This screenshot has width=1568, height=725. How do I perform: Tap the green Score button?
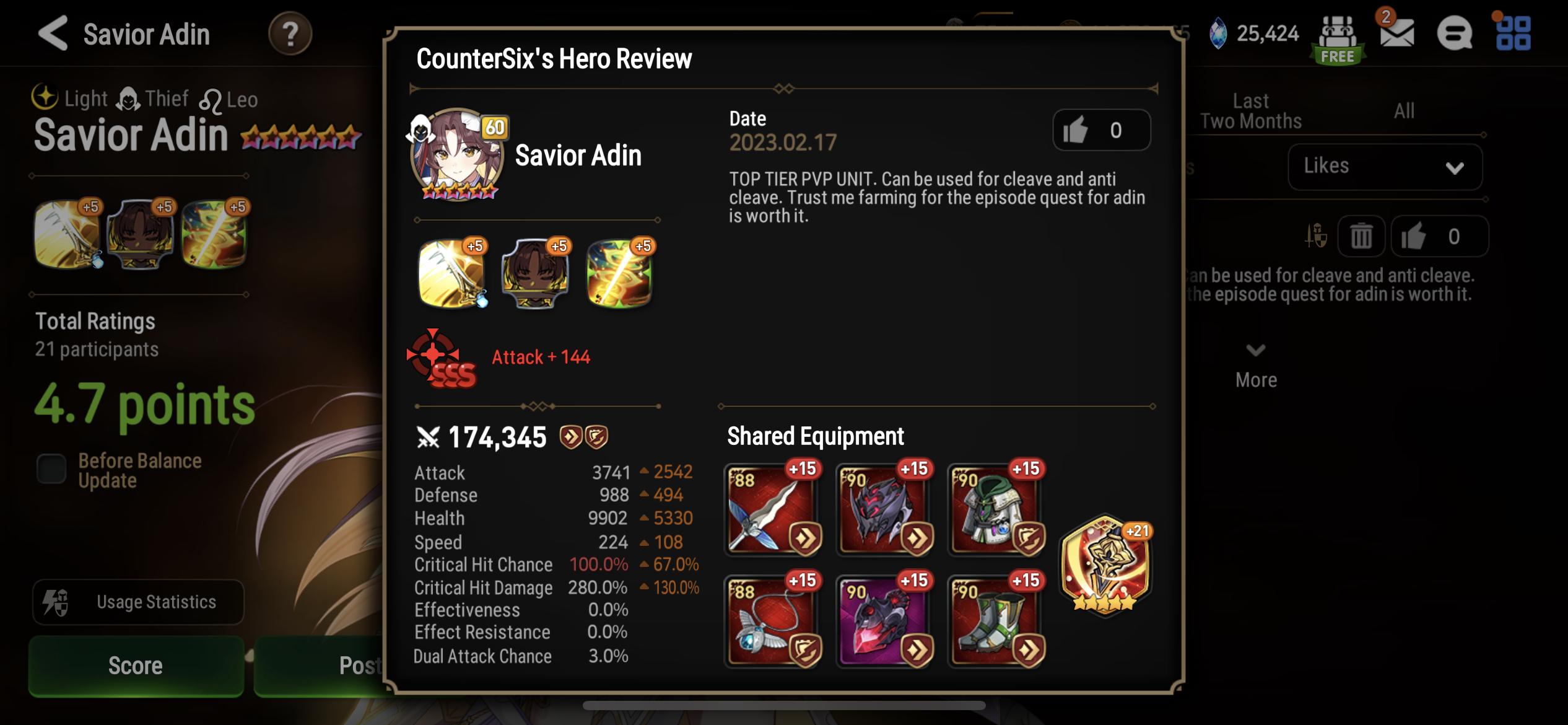(x=136, y=666)
